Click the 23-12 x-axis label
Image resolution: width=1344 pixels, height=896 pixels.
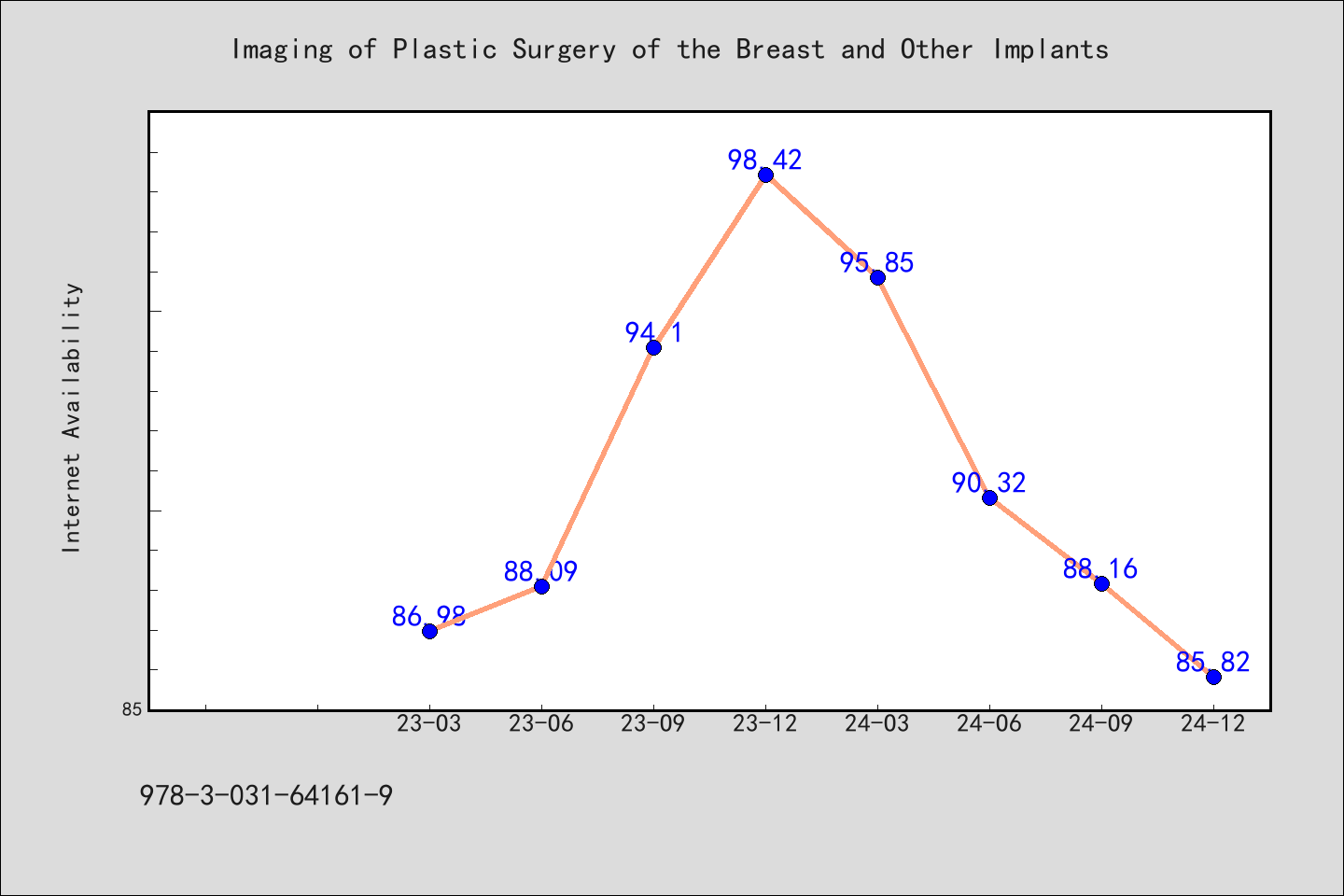pos(765,724)
